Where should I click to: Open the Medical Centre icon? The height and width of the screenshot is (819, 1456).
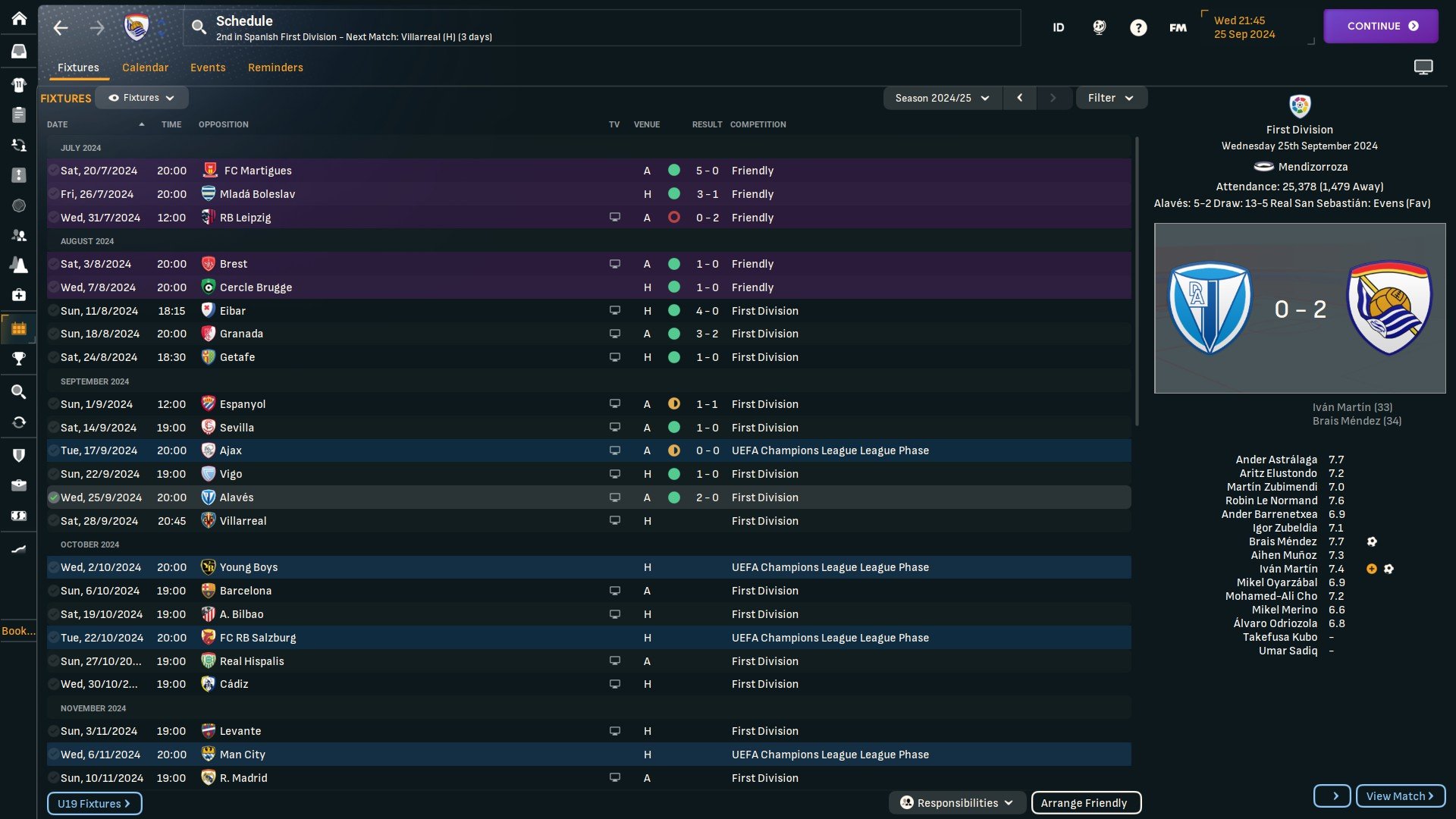tap(19, 295)
